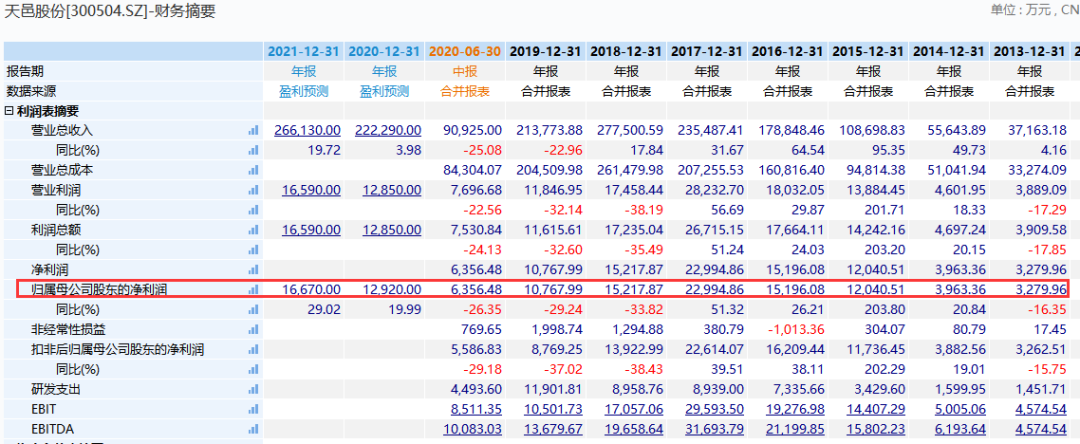Open chart icon in 同比 row showing -24.13
1080x444 pixels.
253,250
